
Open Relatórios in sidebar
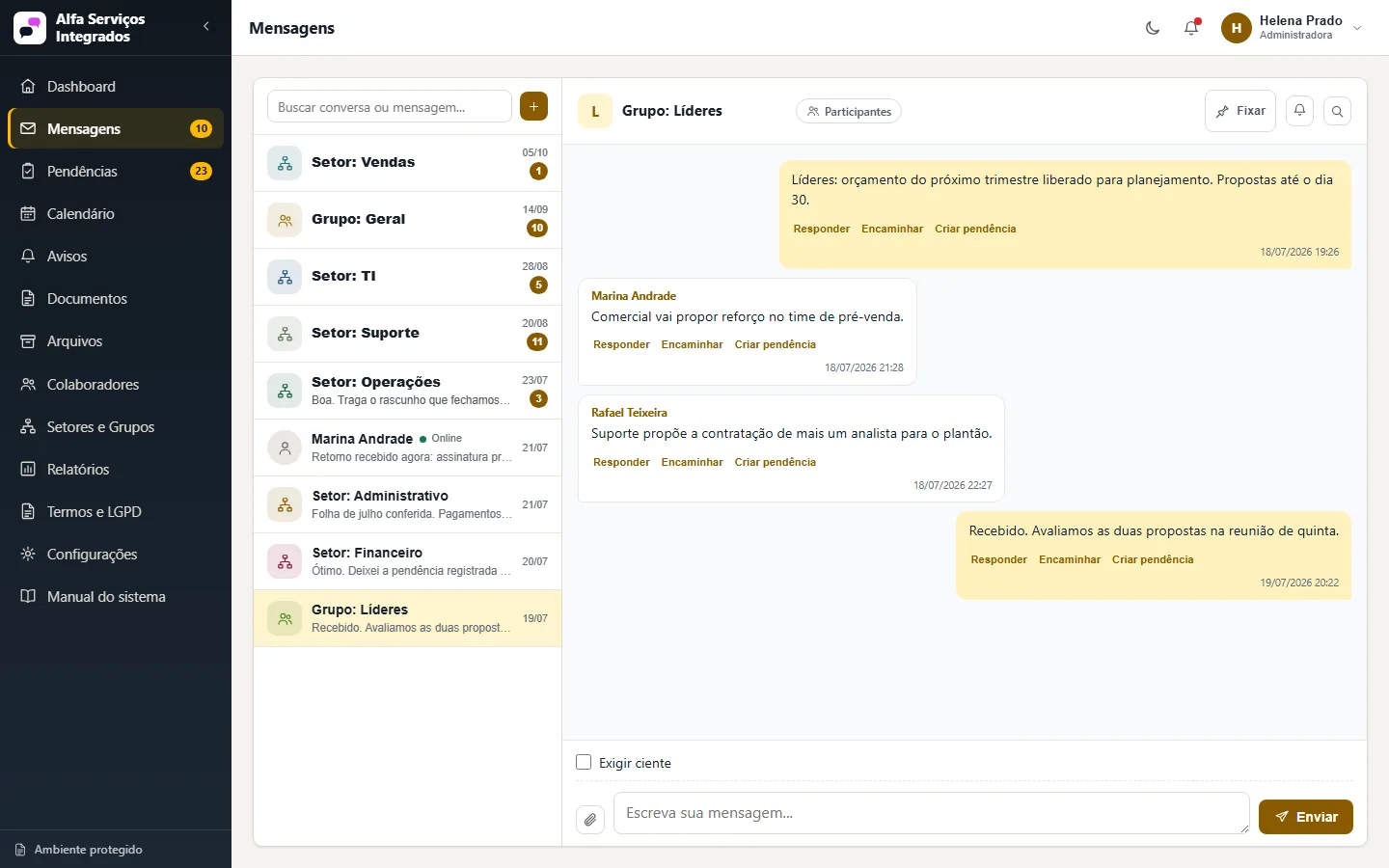tap(116, 469)
